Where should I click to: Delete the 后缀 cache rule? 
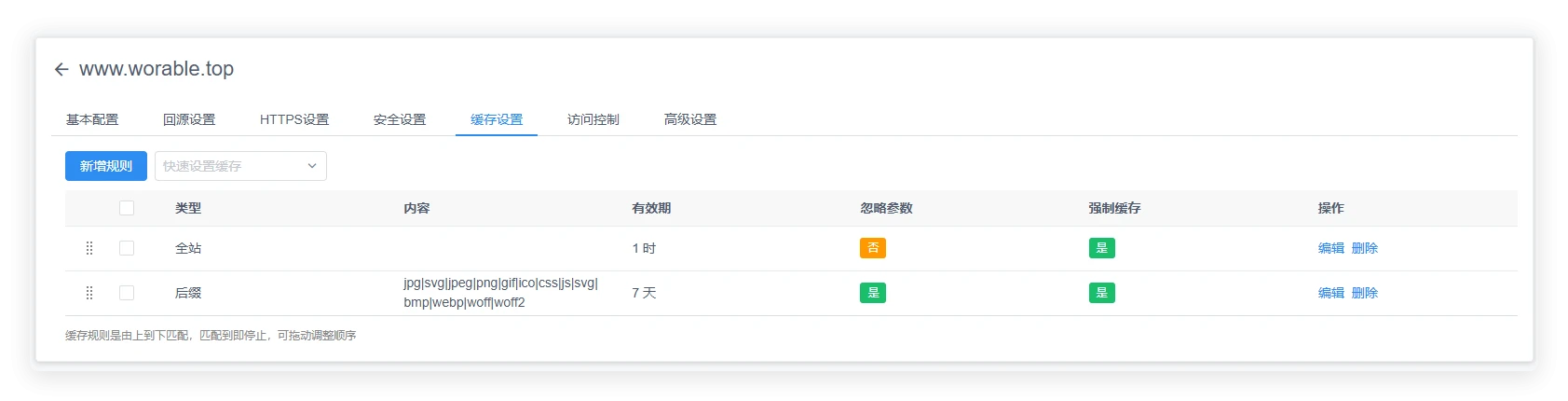tap(1365, 293)
